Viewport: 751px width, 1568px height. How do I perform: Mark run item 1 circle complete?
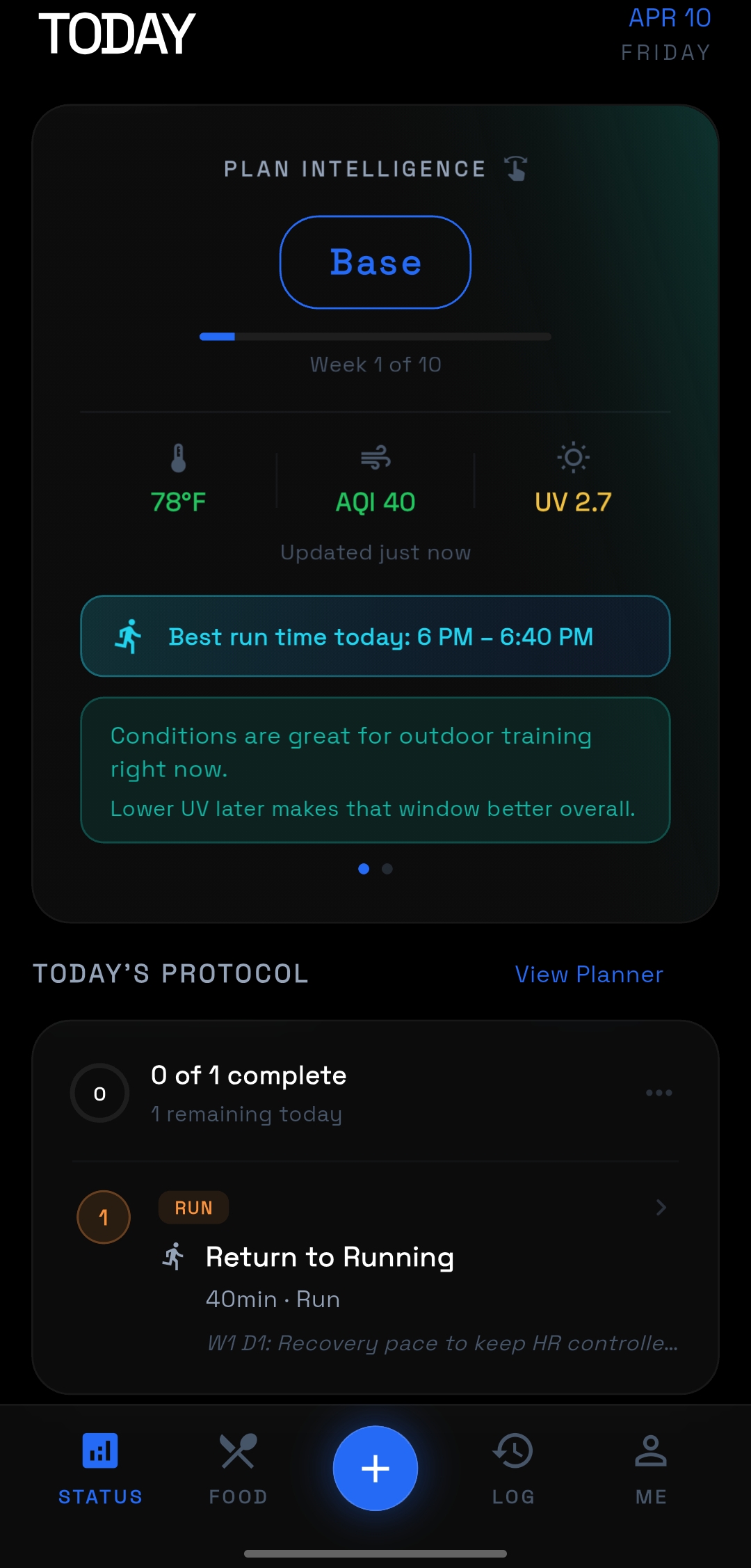click(104, 1217)
